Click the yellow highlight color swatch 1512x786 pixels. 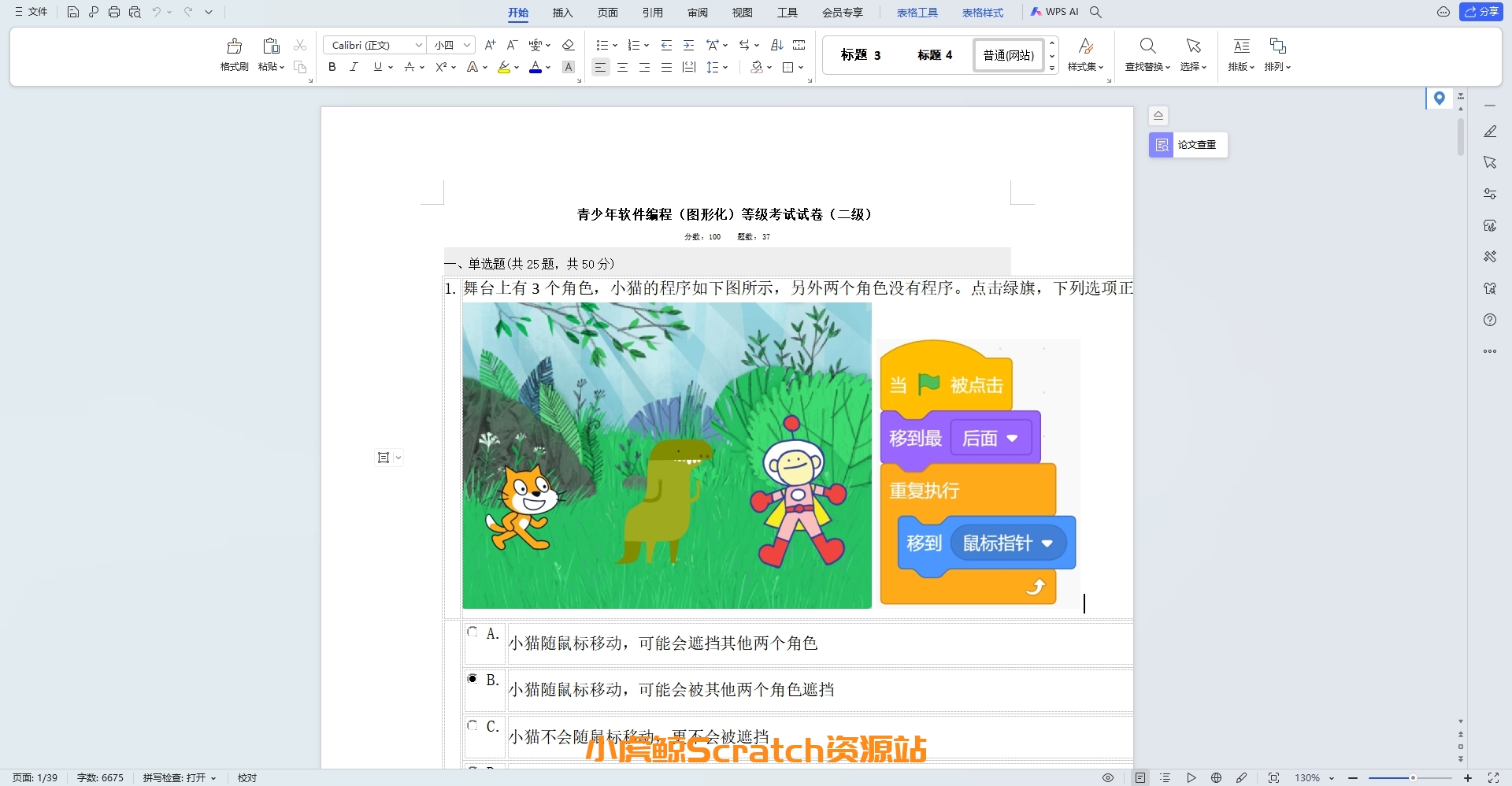(504, 67)
